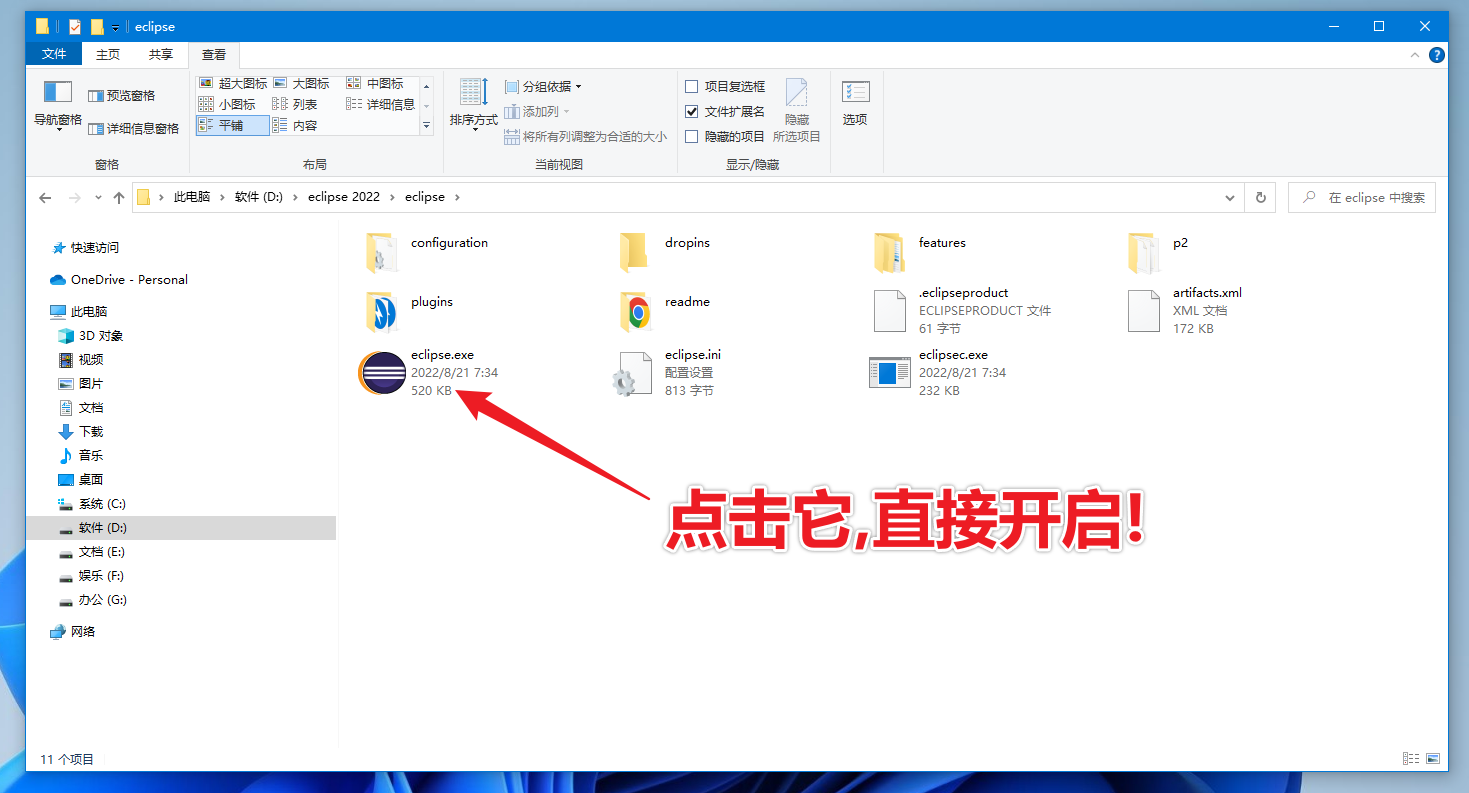Click the Preview pane (预览窗格) button
Image resolution: width=1469 pixels, height=793 pixels.
click(x=122, y=96)
